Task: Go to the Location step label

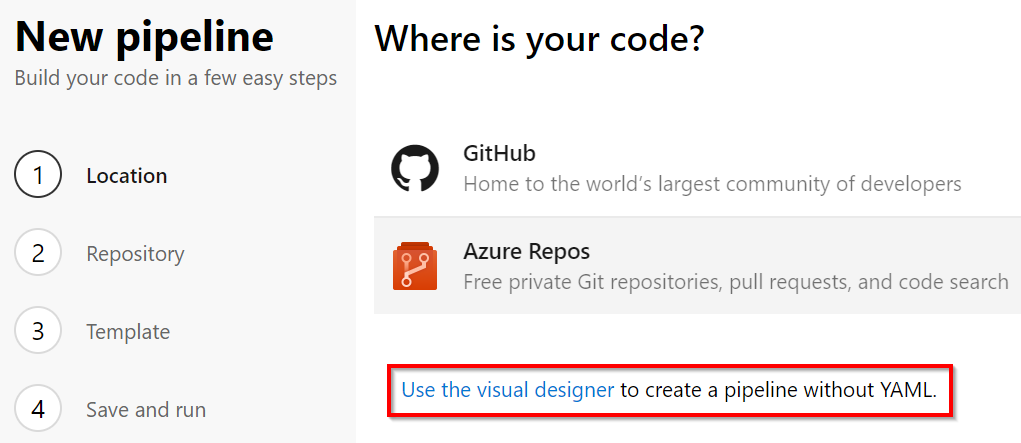Action: (x=127, y=176)
